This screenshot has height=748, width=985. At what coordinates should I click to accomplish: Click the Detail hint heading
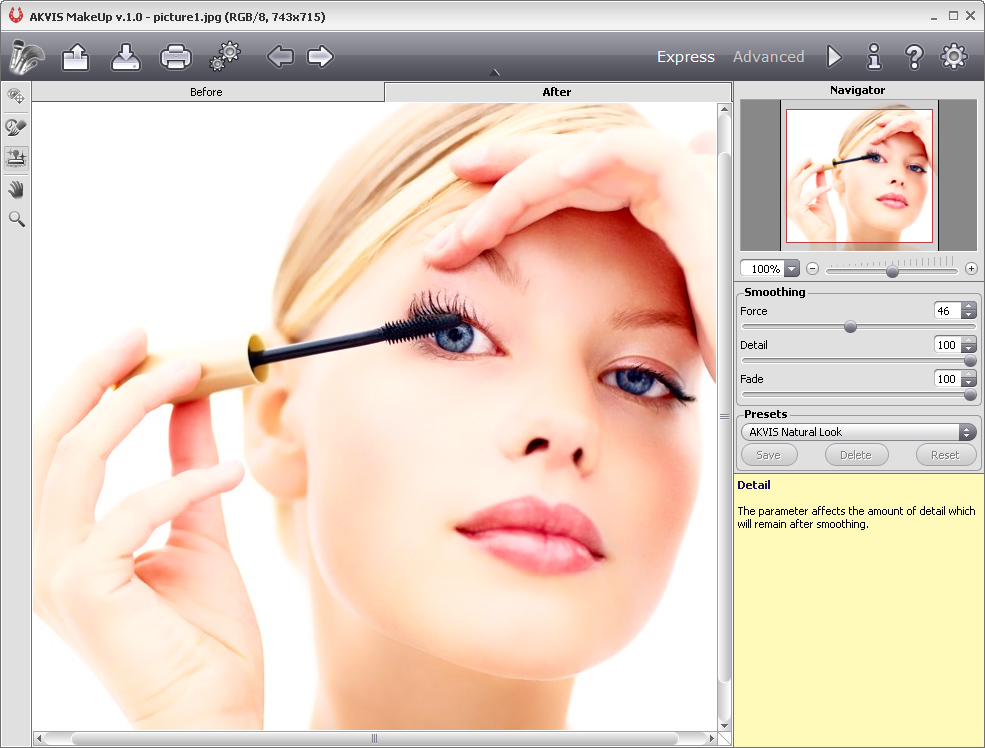pos(754,485)
